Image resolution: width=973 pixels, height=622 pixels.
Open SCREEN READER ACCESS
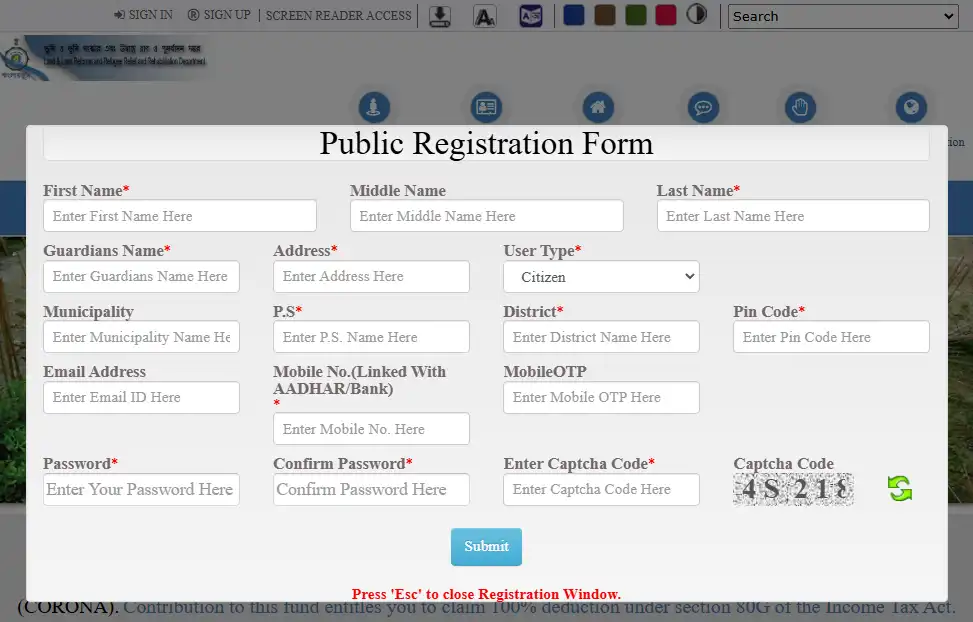[337, 15]
